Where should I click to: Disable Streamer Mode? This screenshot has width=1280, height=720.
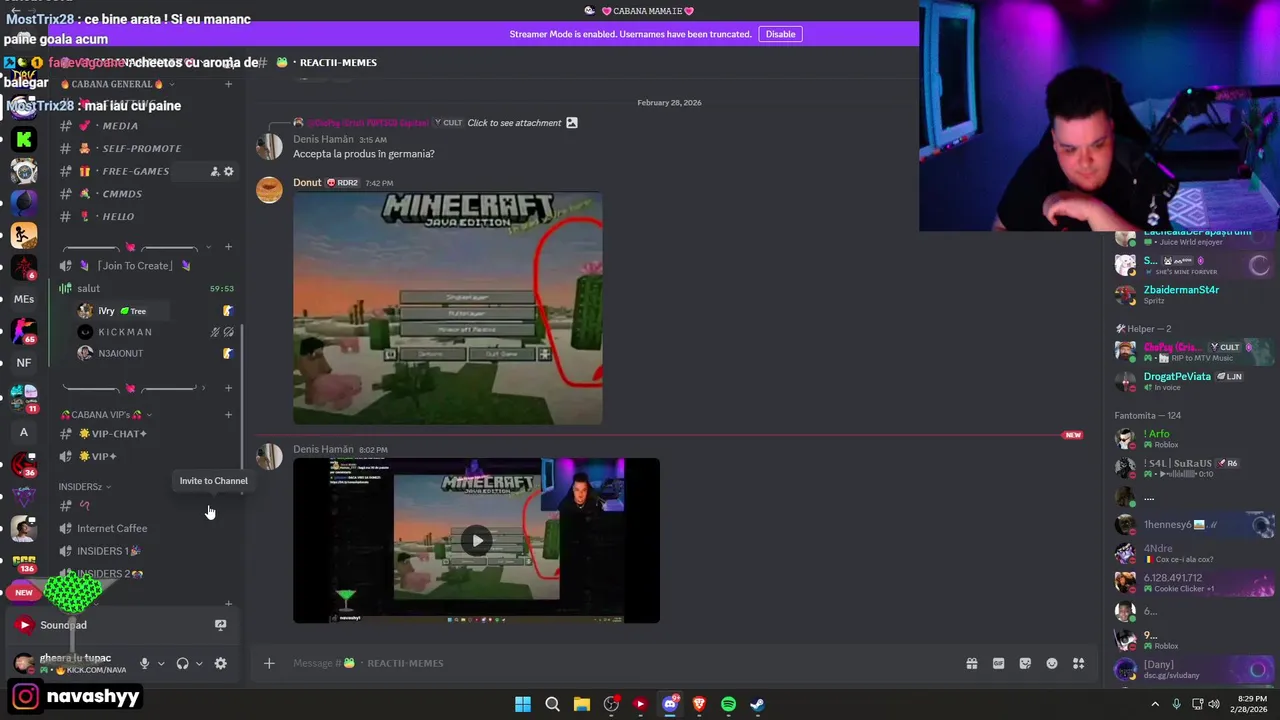[x=780, y=34]
